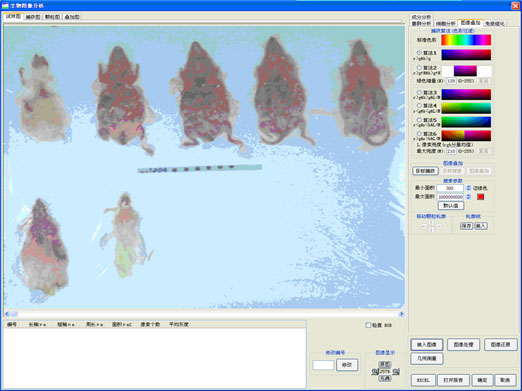Open the 叠加图 image tab

point(72,17)
